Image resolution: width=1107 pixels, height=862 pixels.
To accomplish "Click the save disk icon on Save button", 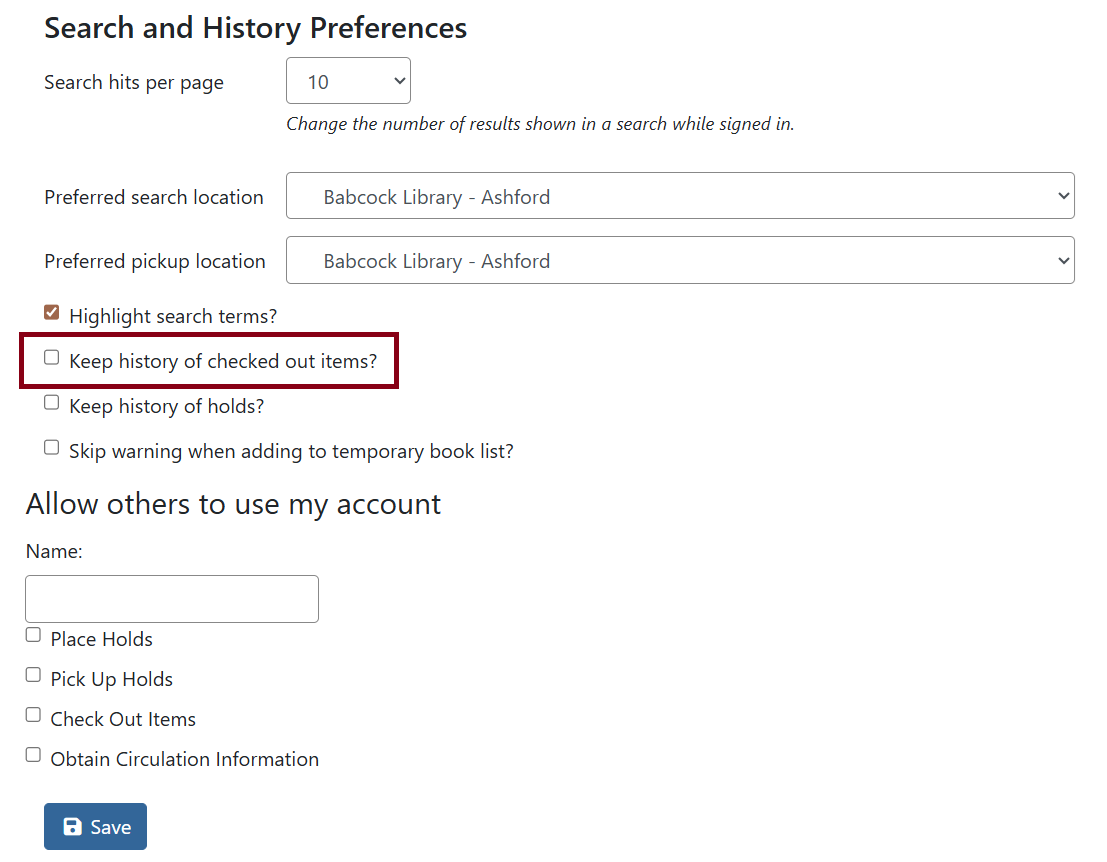I will pos(71,826).
